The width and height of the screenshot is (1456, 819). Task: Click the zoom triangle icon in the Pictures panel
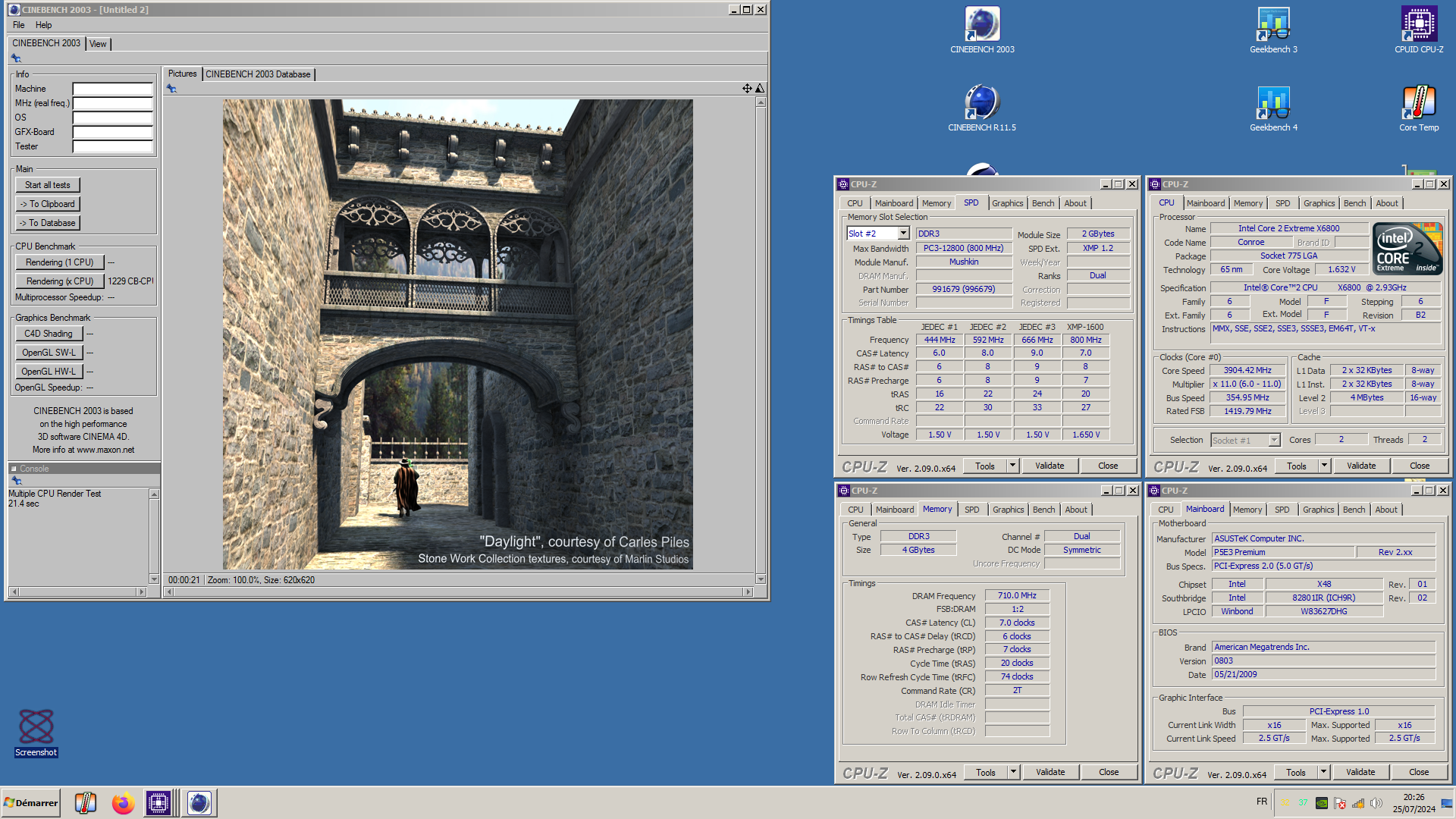tap(760, 89)
